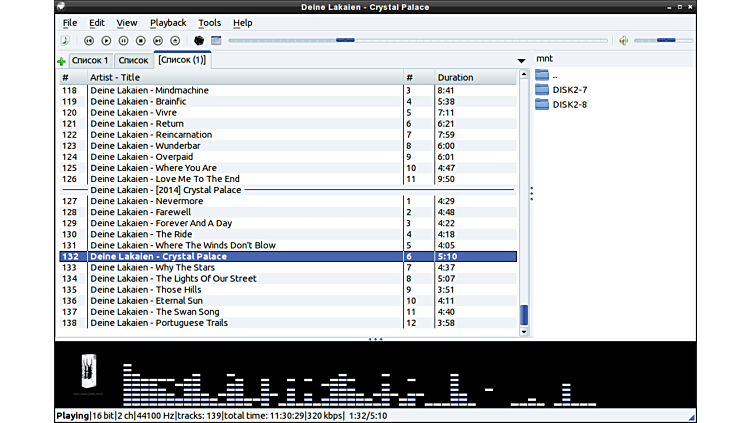Click the seek bar in the toolbar
This screenshot has height=423, width=752.
click(x=417, y=41)
